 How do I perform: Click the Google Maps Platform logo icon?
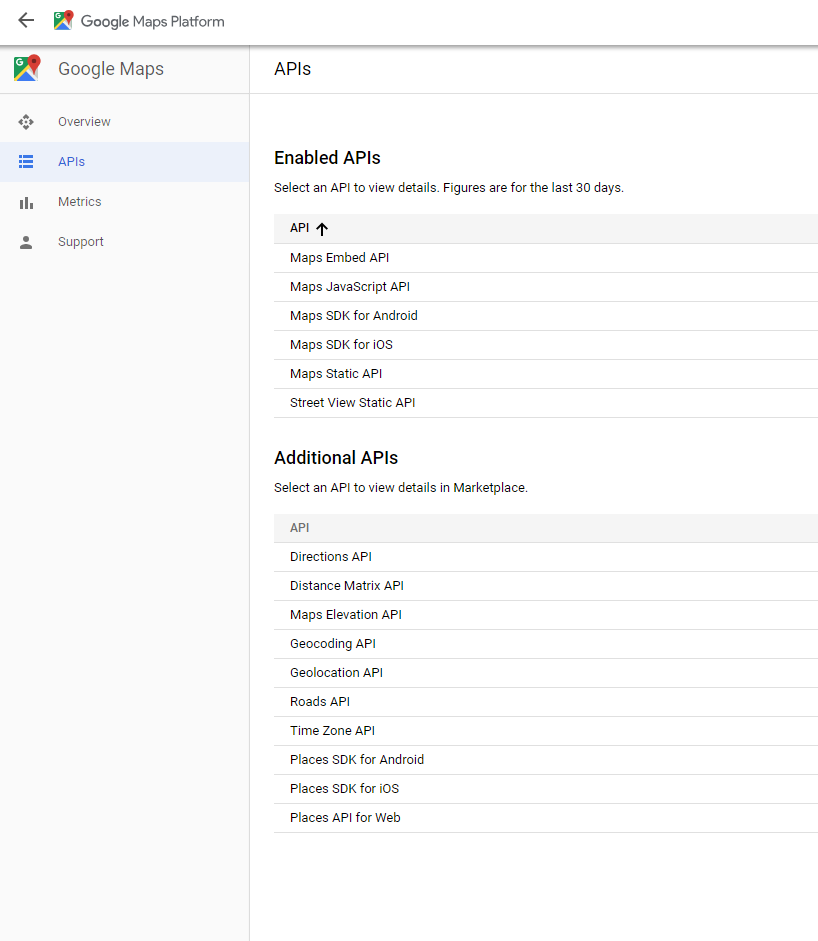pyautogui.click(x=63, y=20)
